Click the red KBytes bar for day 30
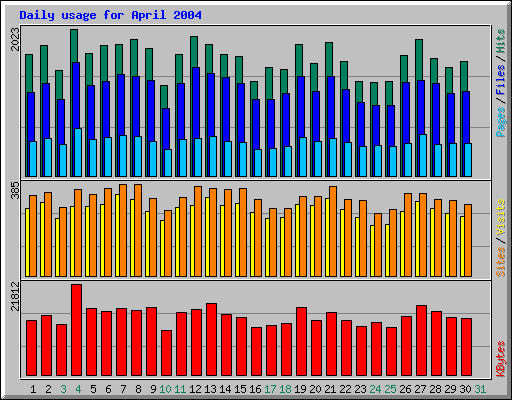This screenshot has width=512, height=400. tap(466, 347)
